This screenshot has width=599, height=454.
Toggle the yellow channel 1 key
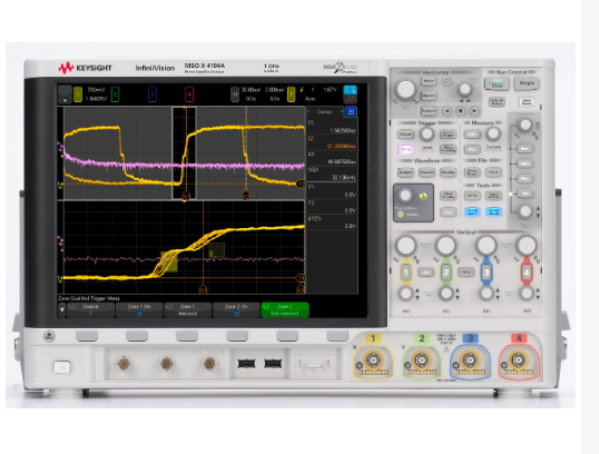(406, 272)
